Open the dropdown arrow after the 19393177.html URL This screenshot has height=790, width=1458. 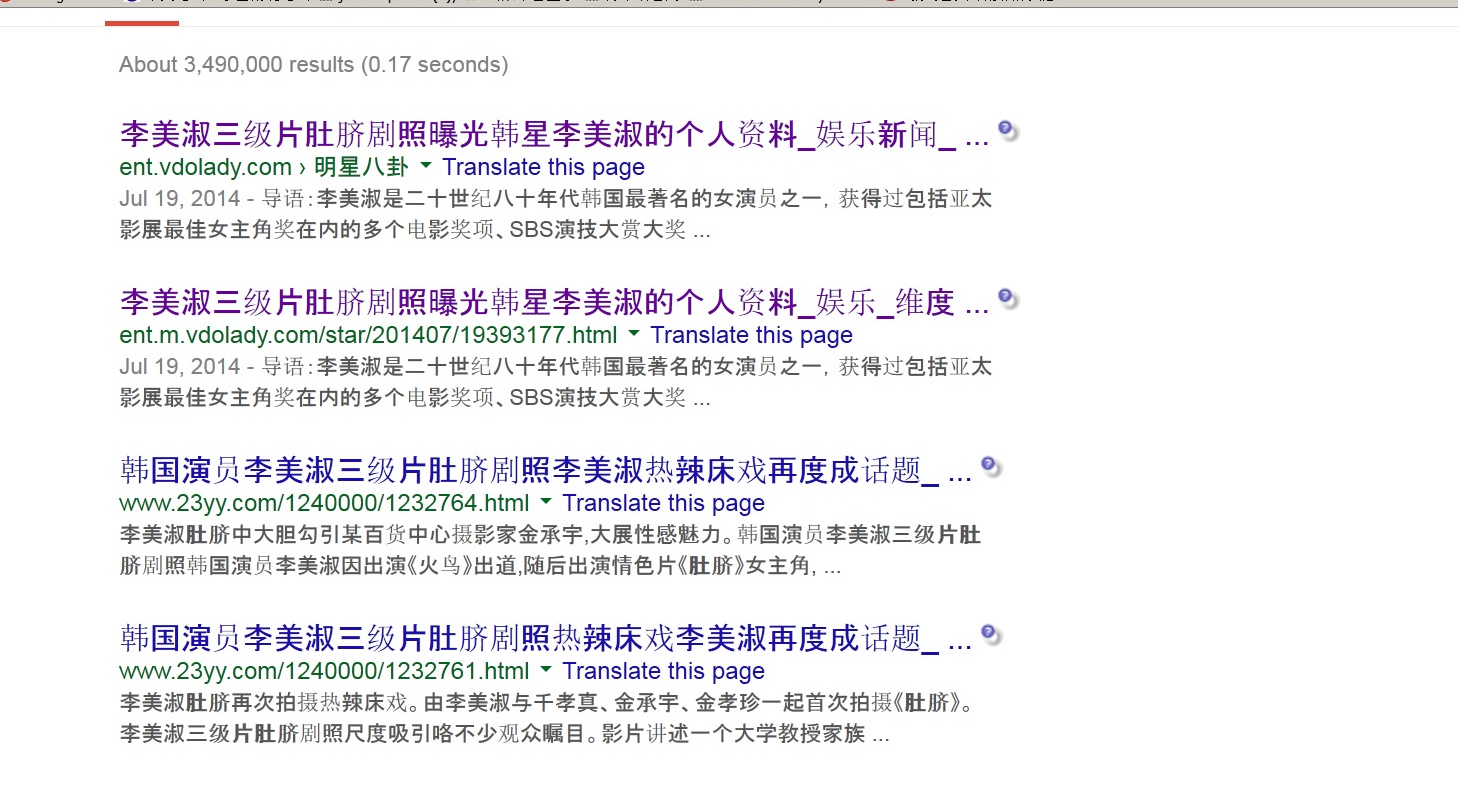[634, 334]
